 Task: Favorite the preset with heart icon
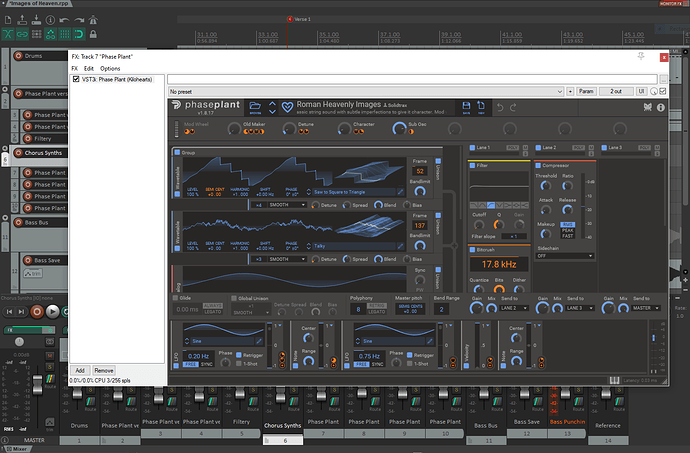(287, 107)
